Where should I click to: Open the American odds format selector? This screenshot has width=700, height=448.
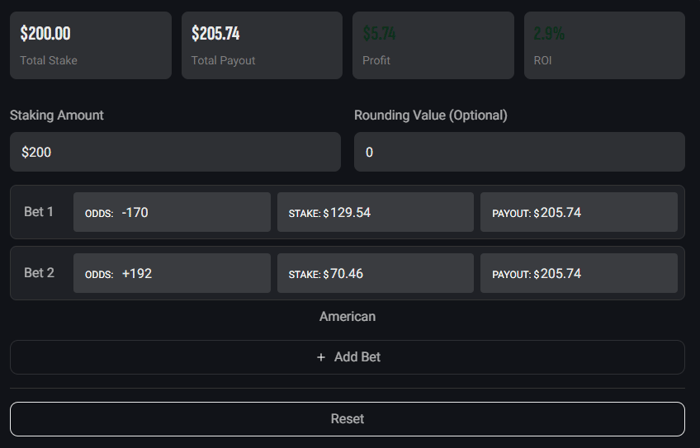point(347,316)
